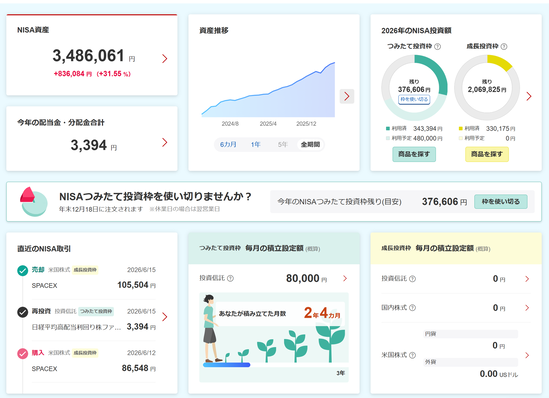The image size is (549, 398).
Task: Open the 2026 NISA investment amount arrow
Action: coord(529,96)
